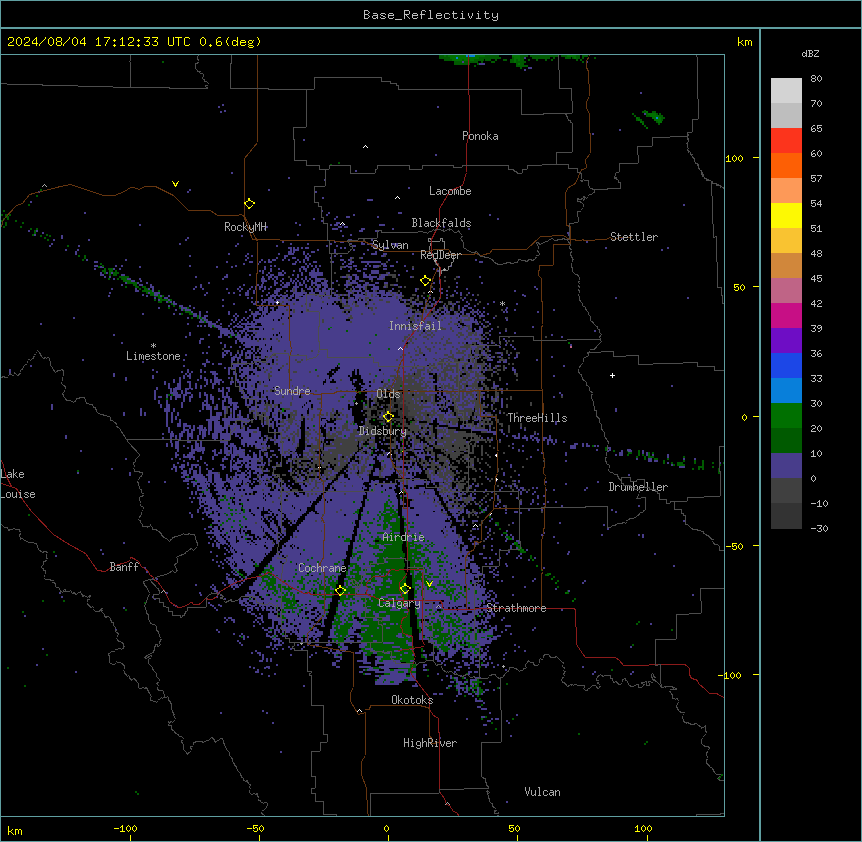Click the km unit label at the bottom-left axis
862x842 pixels.
tap(15, 830)
